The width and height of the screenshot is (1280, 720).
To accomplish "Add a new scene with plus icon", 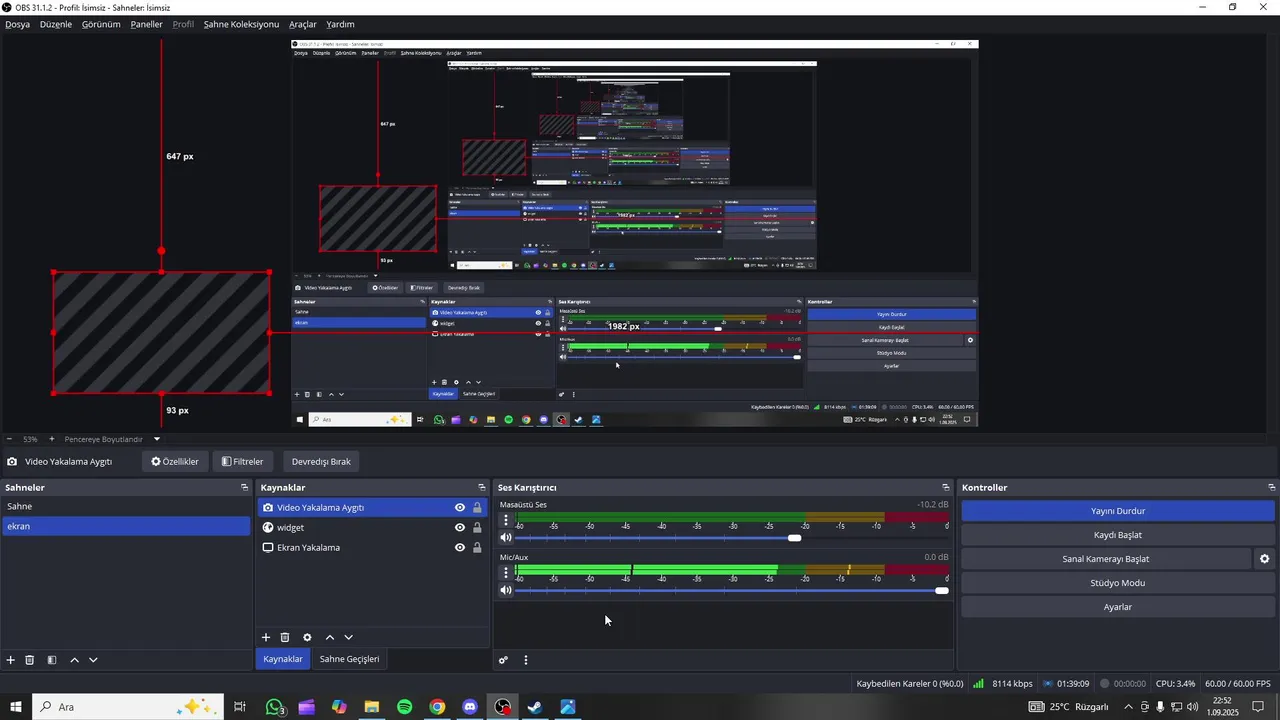I will click(x=11, y=660).
